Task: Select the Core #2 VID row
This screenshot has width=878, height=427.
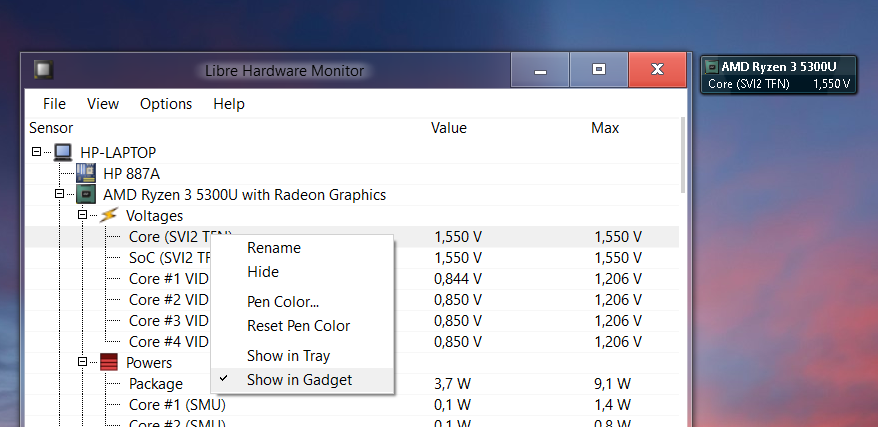Action: coord(352,300)
